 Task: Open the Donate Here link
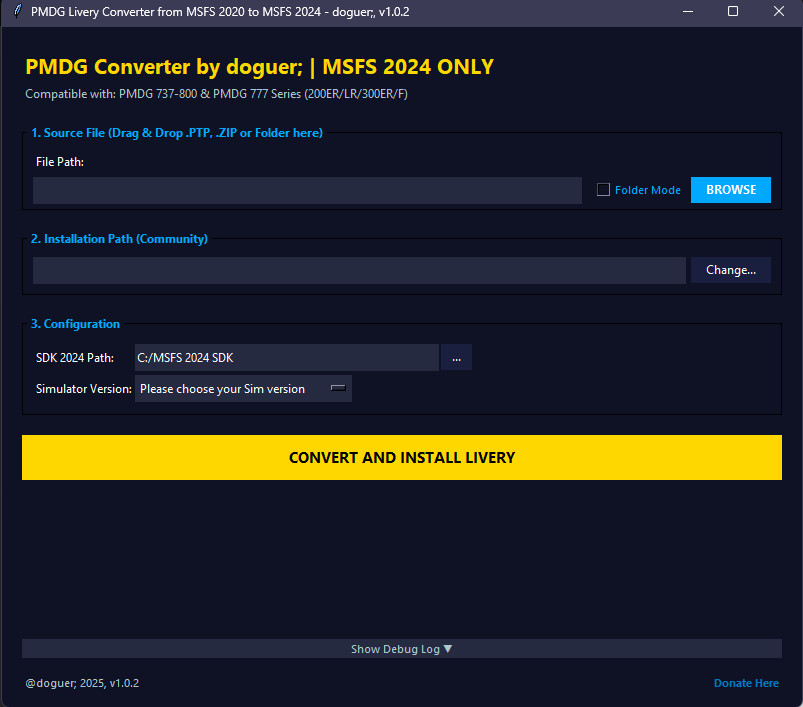pos(746,682)
